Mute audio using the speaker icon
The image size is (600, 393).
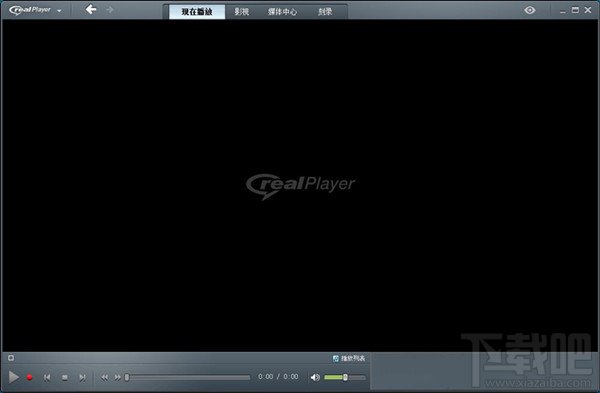315,377
